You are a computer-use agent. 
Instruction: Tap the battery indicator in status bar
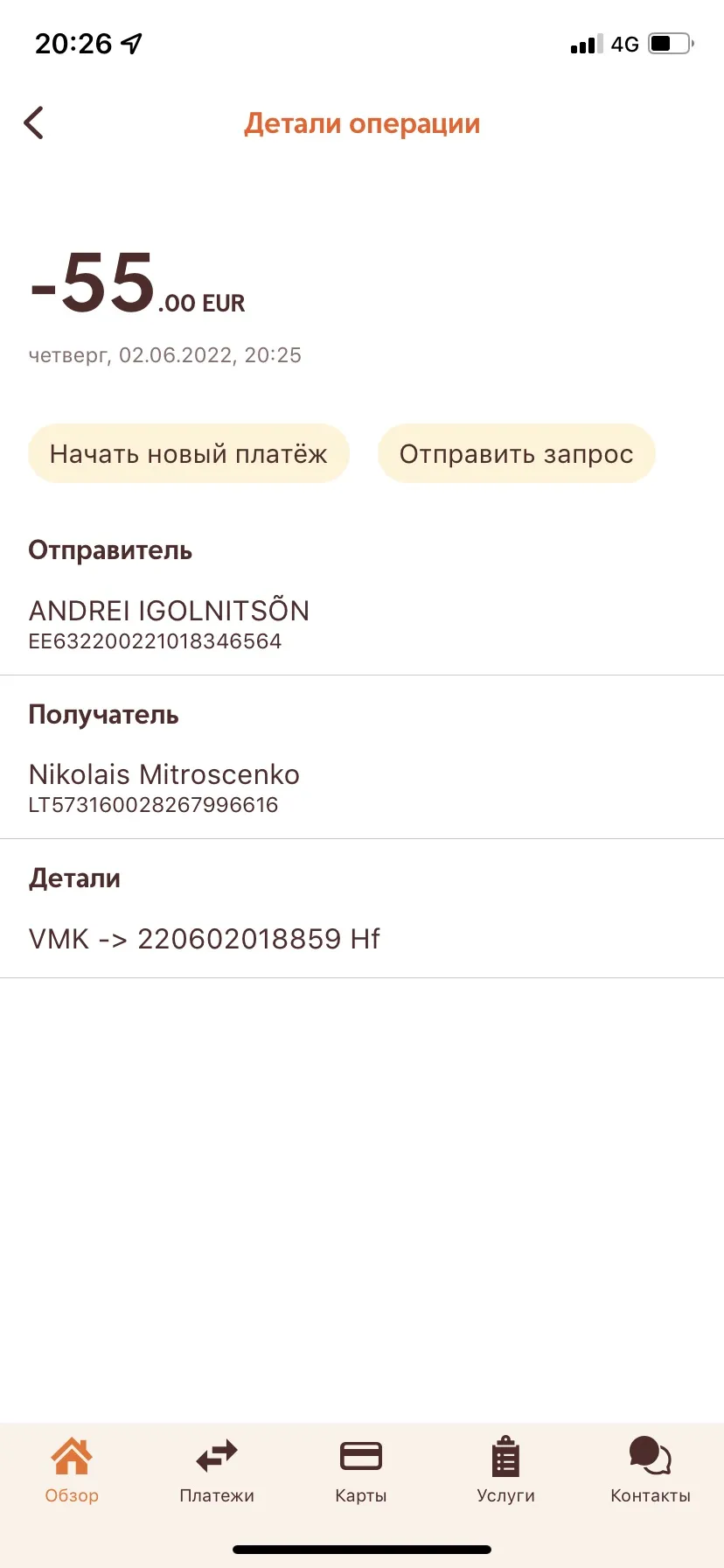pyautogui.click(x=671, y=44)
